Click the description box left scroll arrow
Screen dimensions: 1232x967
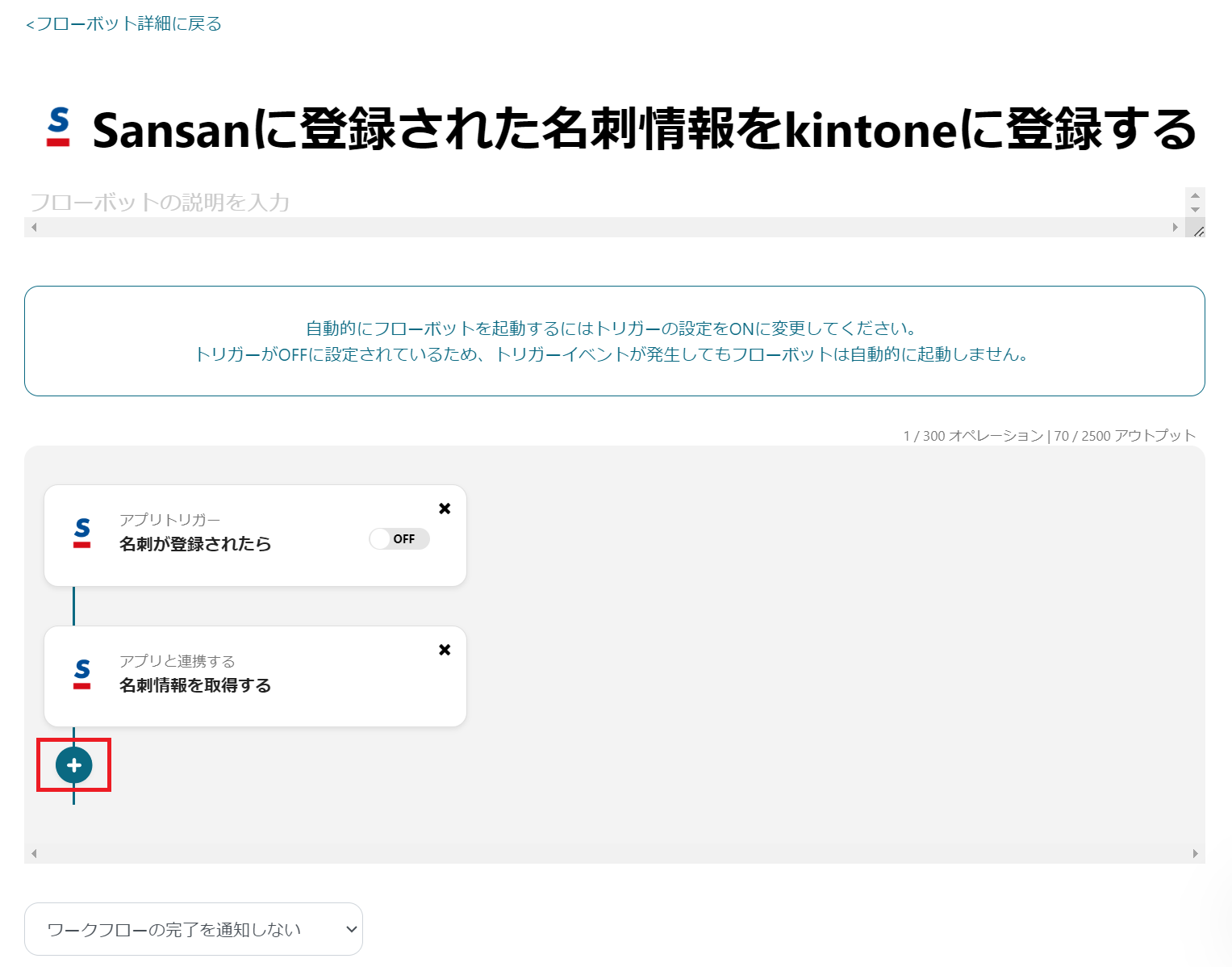34,227
